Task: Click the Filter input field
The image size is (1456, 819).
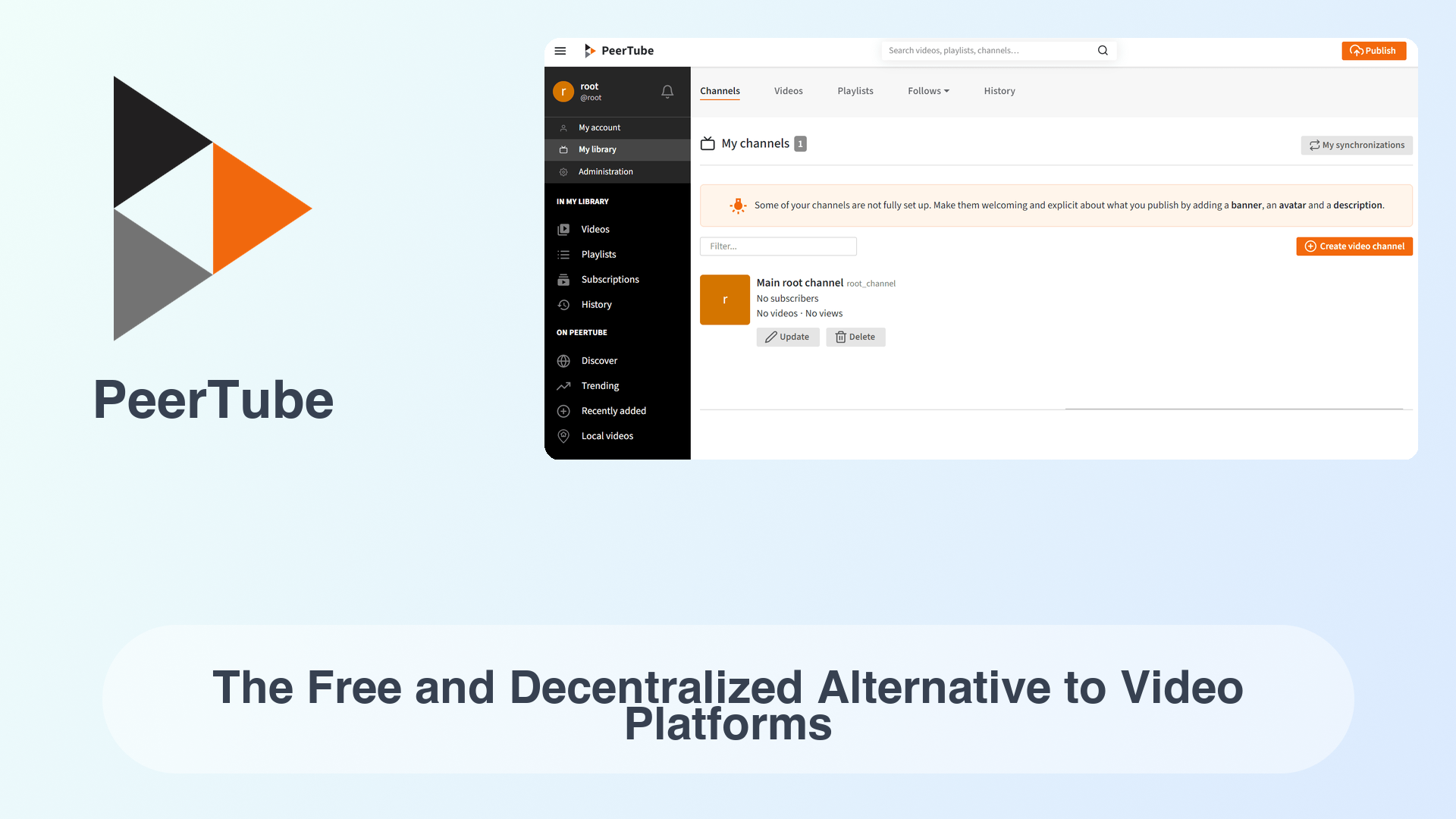Action: click(778, 246)
